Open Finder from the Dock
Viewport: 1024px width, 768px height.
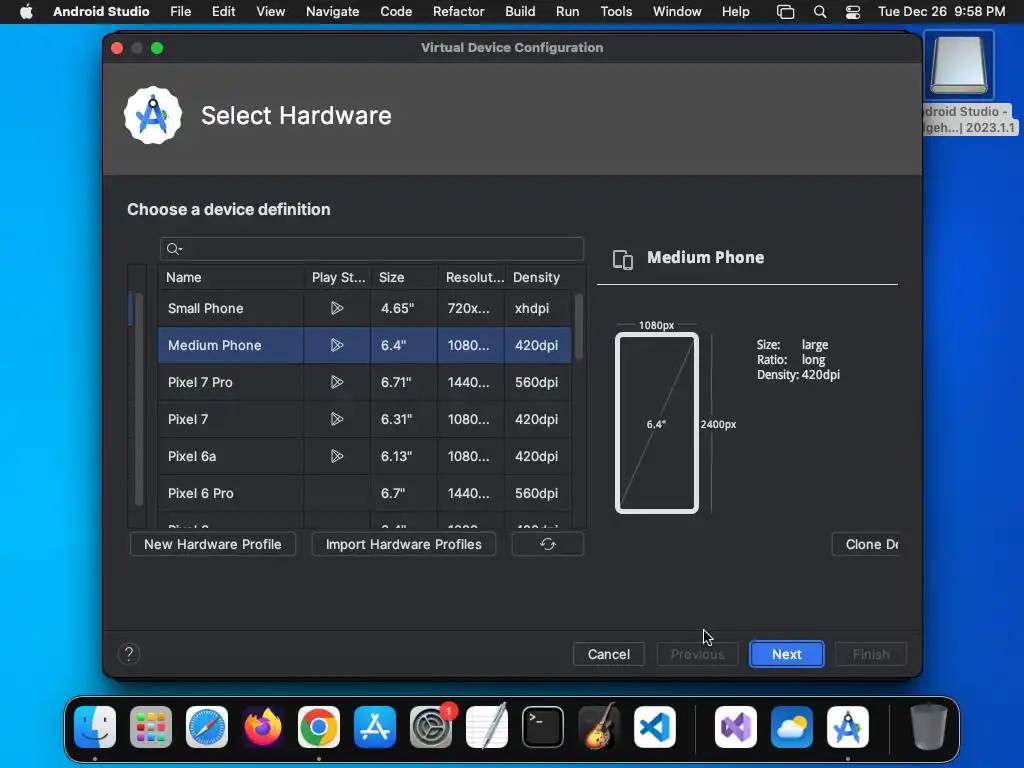[x=95, y=727]
